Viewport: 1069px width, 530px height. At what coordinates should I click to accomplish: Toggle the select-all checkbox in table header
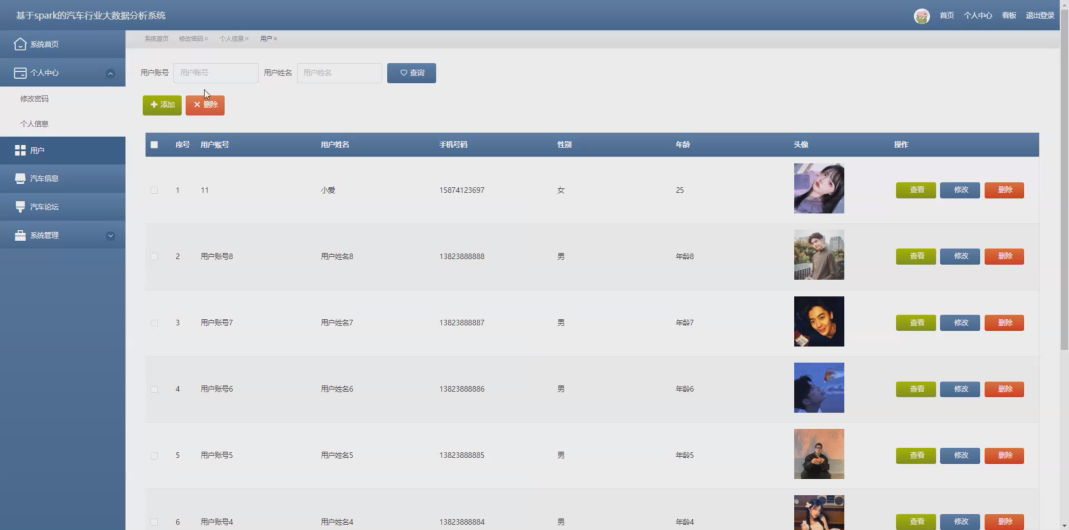[x=154, y=145]
